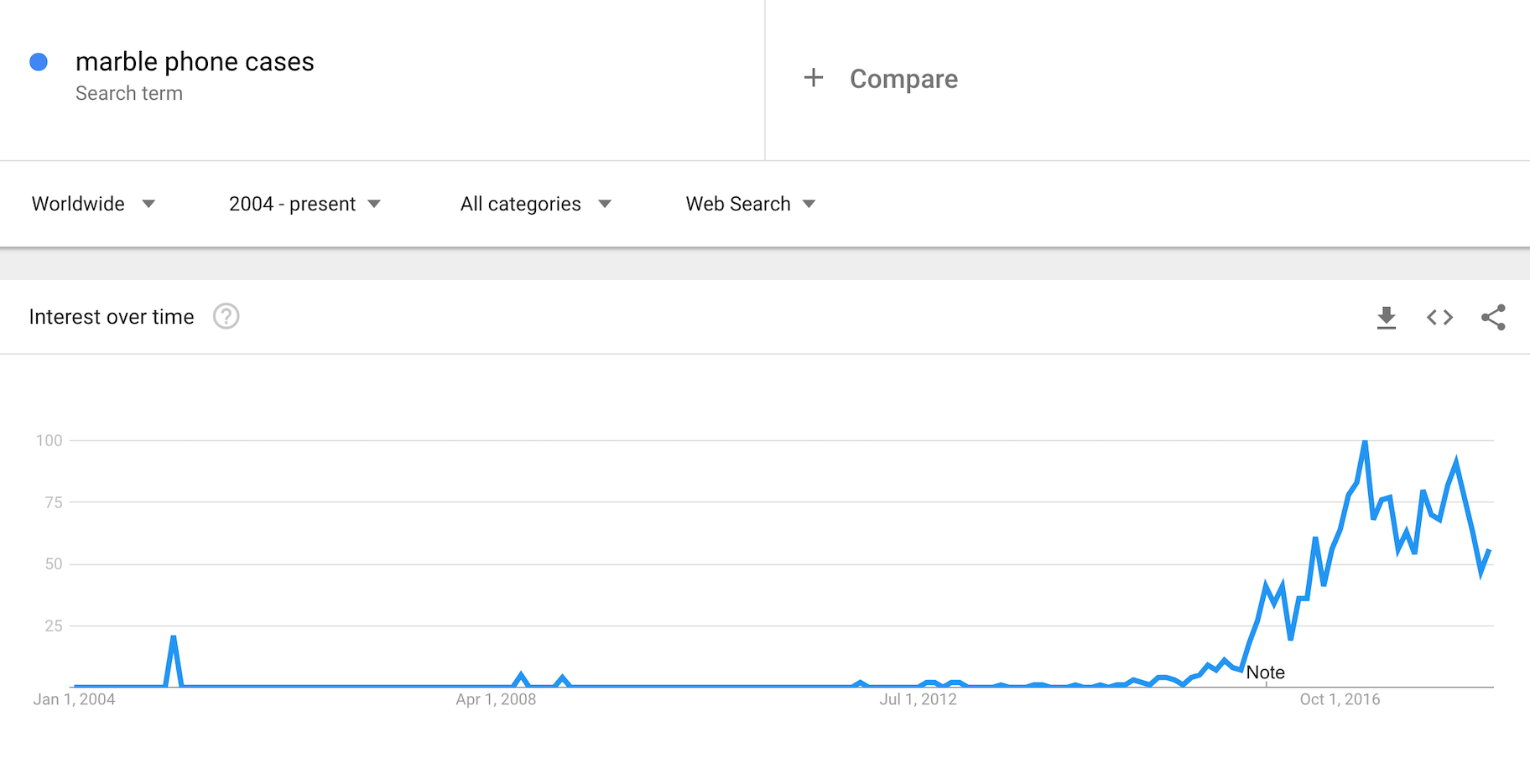Click the Interest over time heading
Screen dimensions: 1530x784
[112, 317]
